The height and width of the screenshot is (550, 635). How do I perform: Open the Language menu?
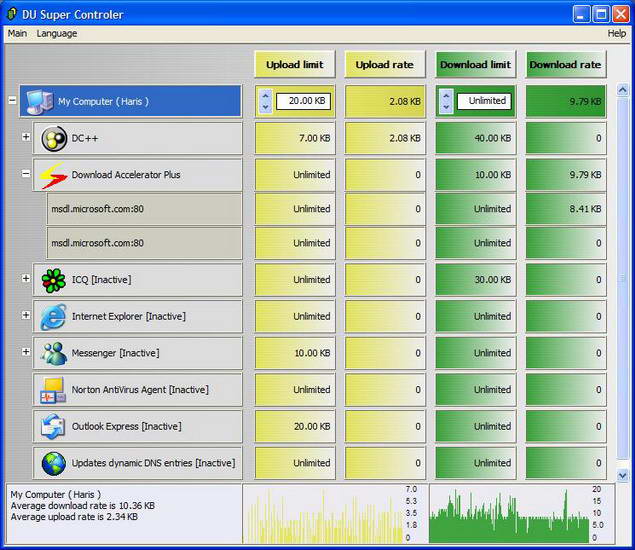click(56, 33)
